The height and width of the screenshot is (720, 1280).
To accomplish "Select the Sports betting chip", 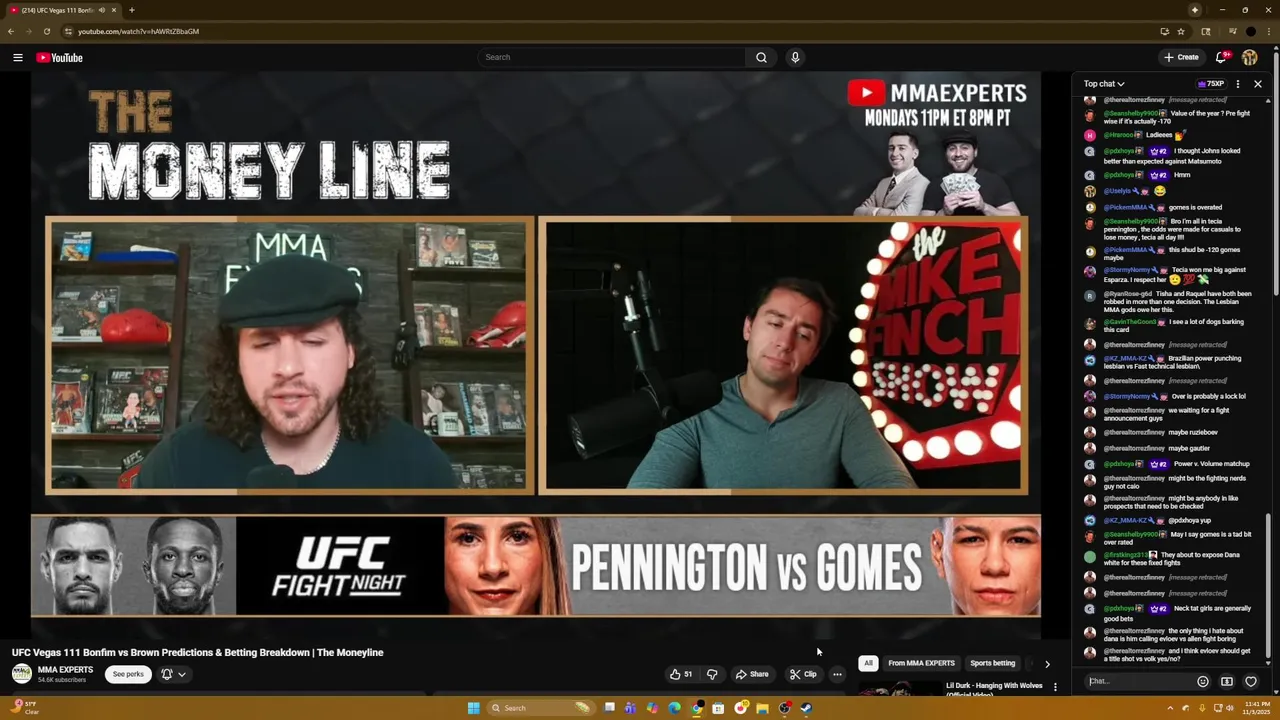I will tap(992, 663).
